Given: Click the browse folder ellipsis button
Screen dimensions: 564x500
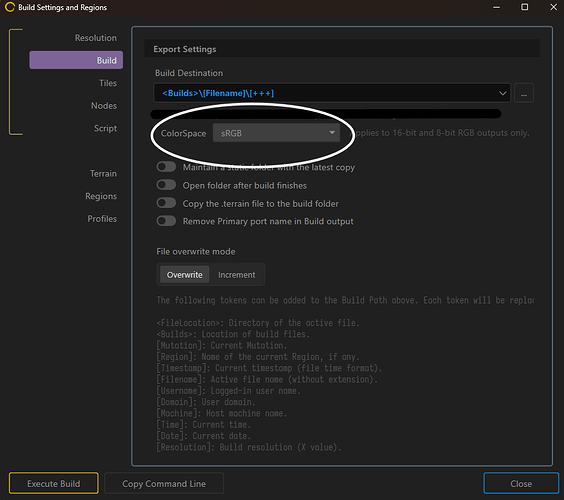Looking at the screenshot, I should tap(524, 93).
